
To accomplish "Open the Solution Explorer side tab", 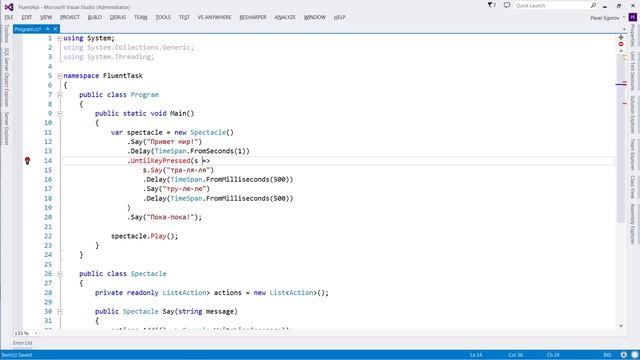I will [633, 115].
